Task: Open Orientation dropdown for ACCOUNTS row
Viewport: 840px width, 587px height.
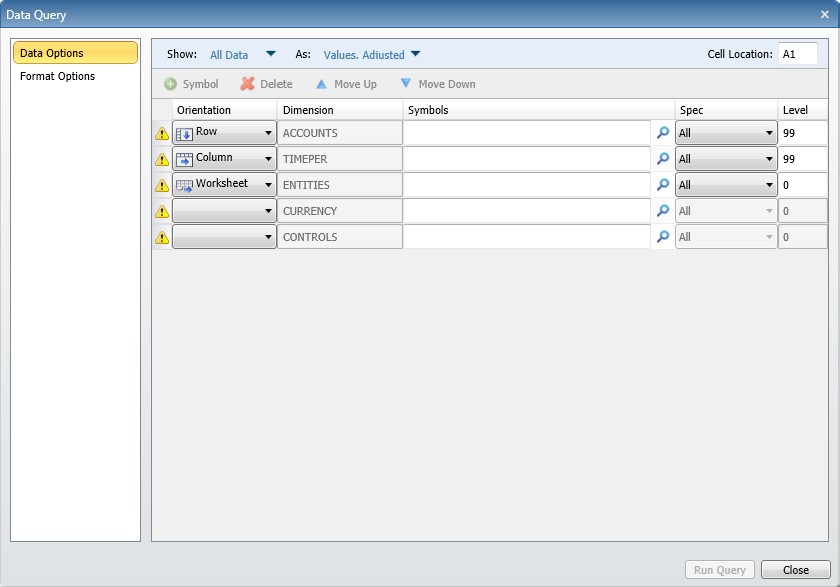Action: 268,133
